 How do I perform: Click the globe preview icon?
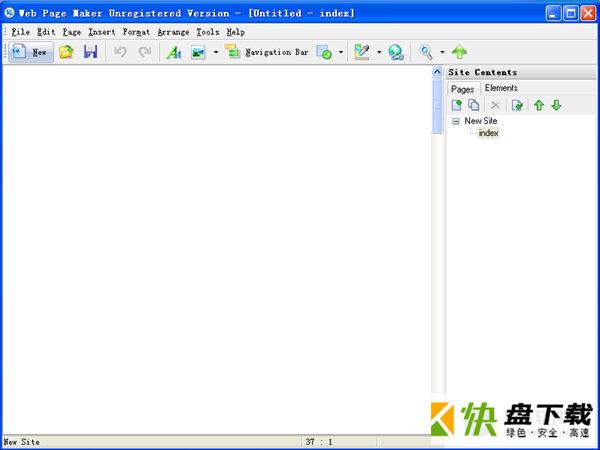click(x=396, y=52)
